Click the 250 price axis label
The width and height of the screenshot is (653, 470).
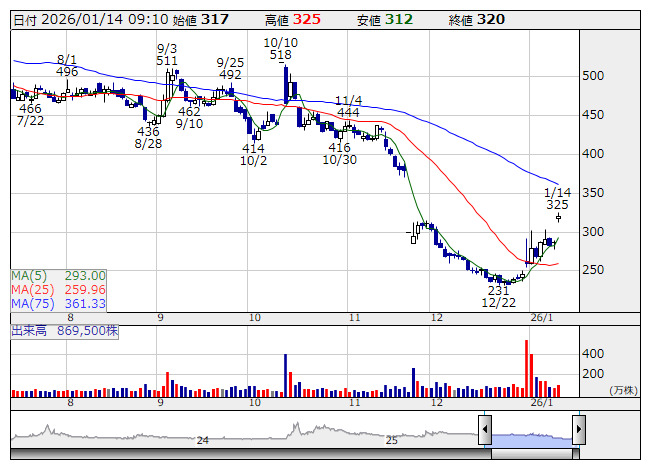[x=593, y=270]
